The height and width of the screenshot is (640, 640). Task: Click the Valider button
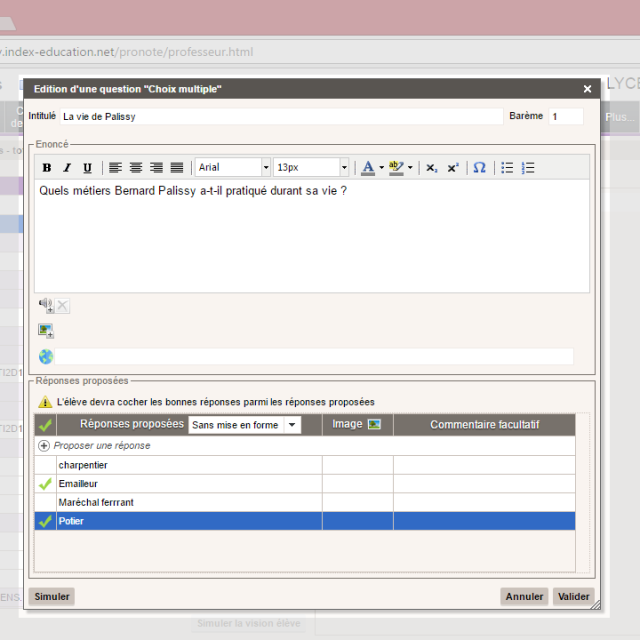click(574, 597)
